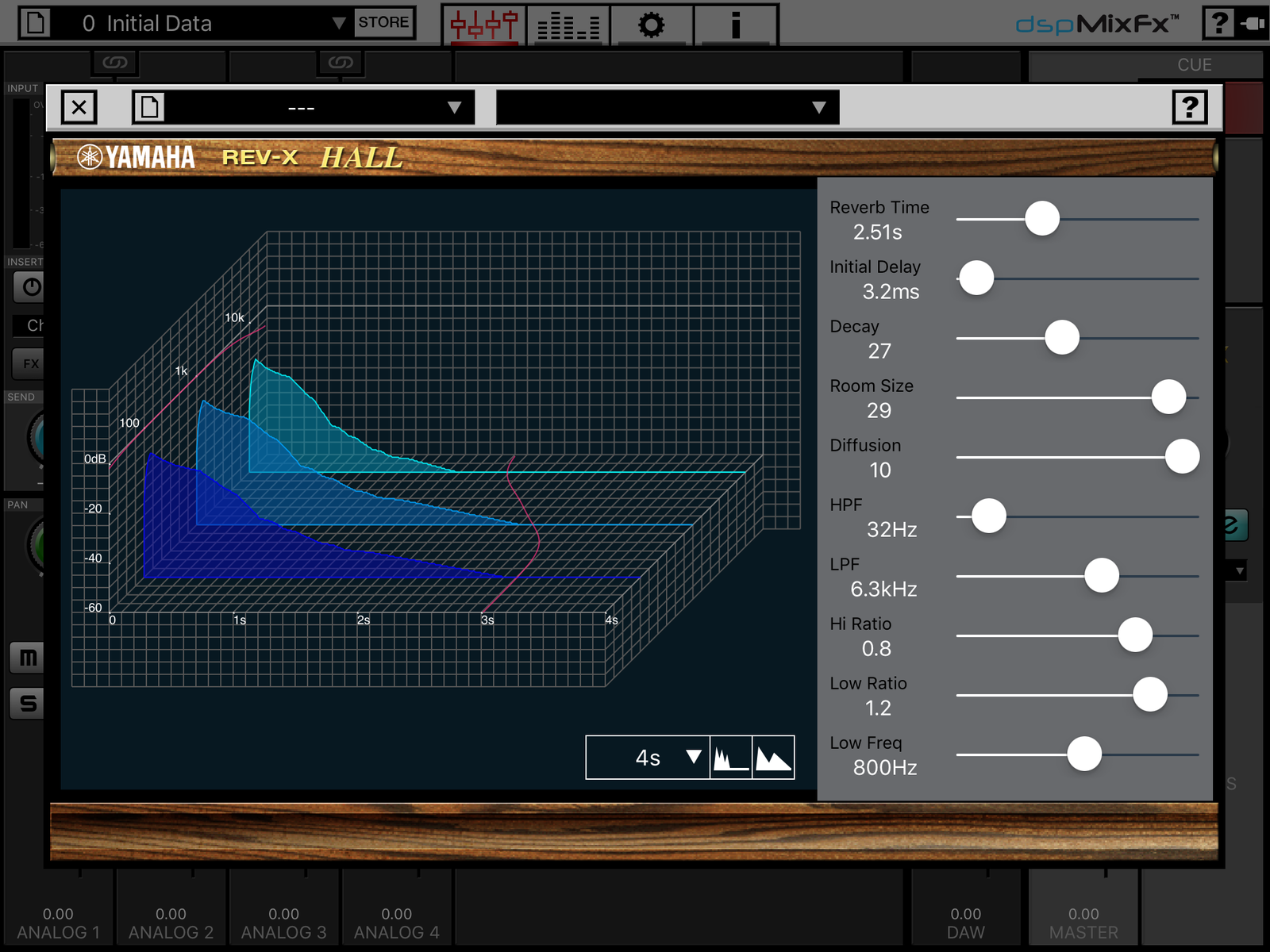Click the Low Freq slider handle
1270x952 pixels.
[1084, 754]
